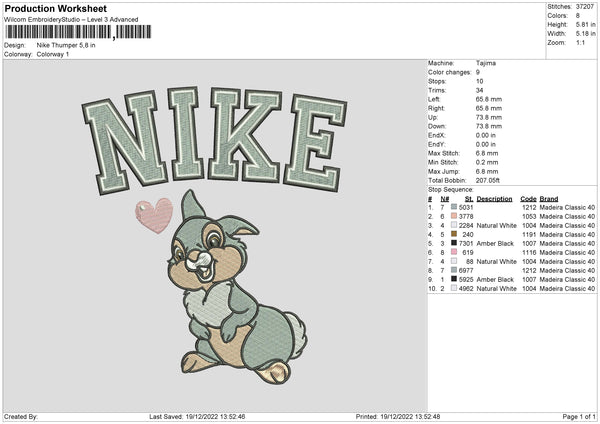Select the grey-green swatch in stop 1
The height and width of the screenshot is (424, 600).
click(x=454, y=207)
